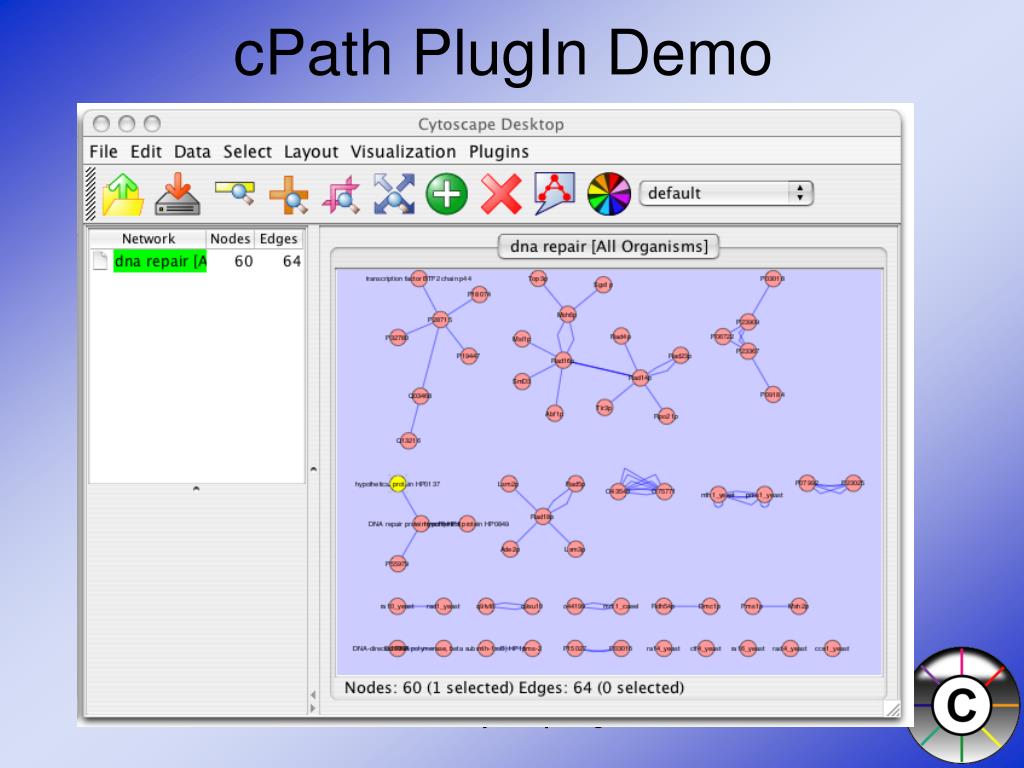Select the dna repair [All Organisms] tab
Viewport: 1024px width, 768px height.
pyautogui.click(x=609, y=247)
